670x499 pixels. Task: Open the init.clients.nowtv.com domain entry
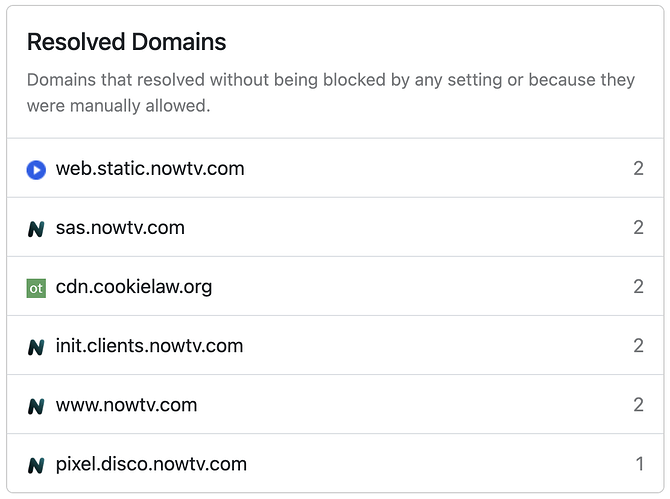(149, 346)
